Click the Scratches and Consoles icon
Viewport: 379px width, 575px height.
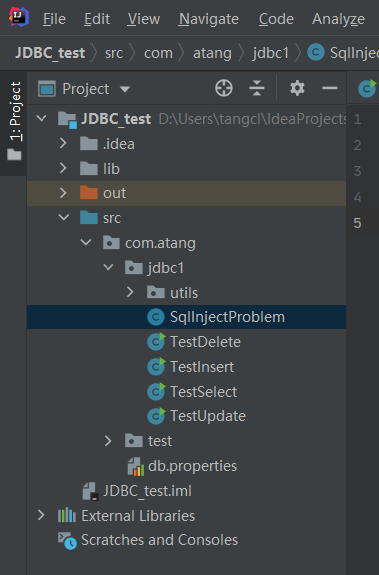[x=67, y=541]
